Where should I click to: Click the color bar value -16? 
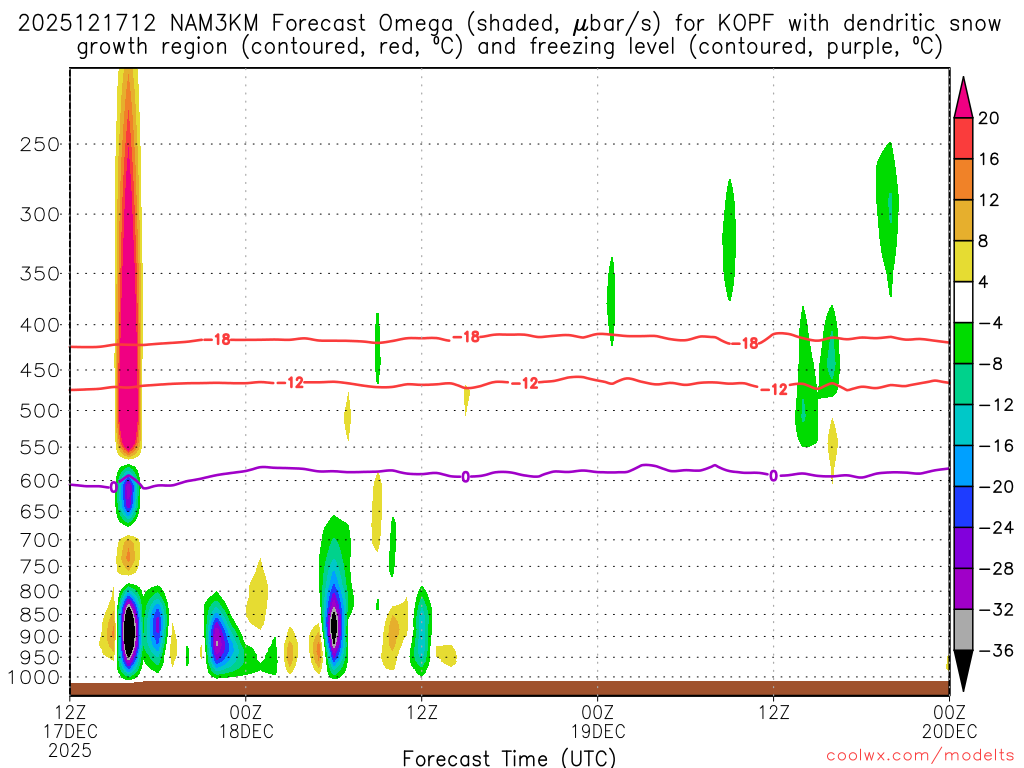996,446
